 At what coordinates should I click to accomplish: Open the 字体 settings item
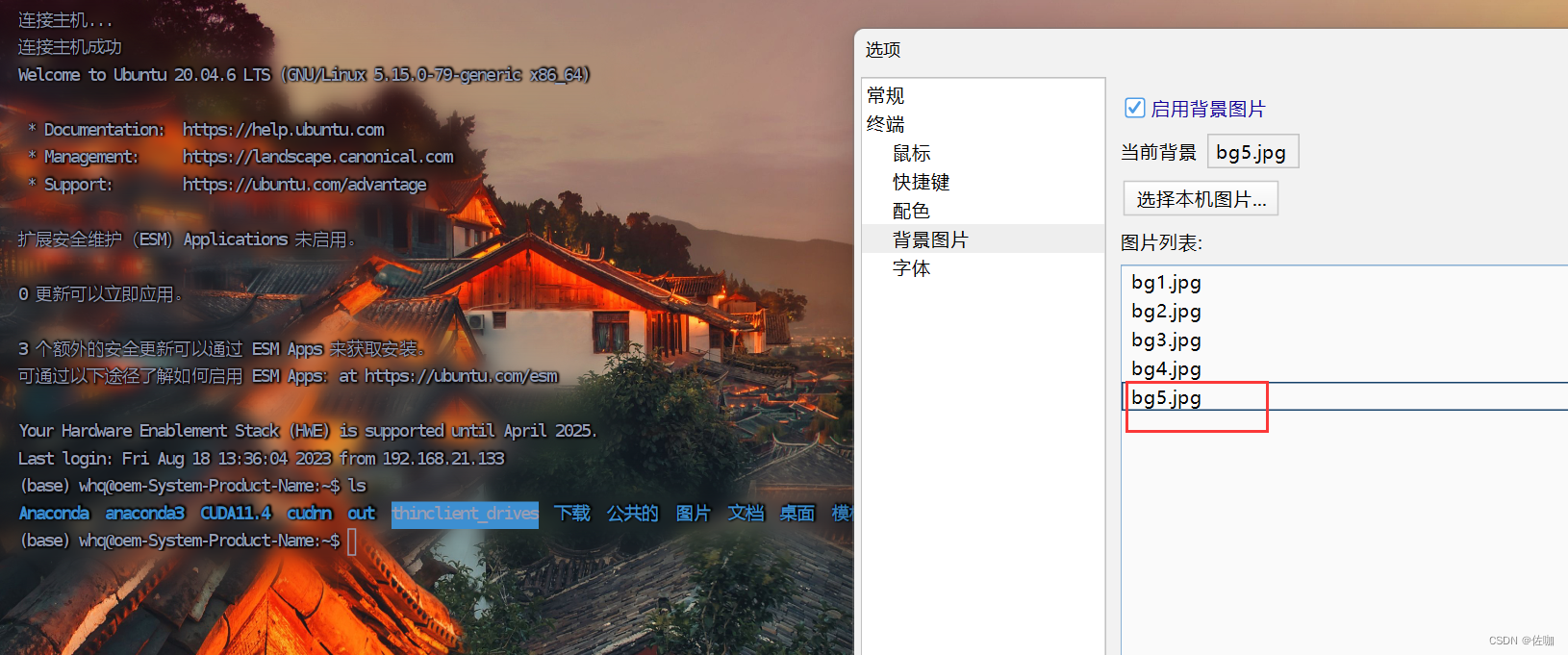point(911,268)
